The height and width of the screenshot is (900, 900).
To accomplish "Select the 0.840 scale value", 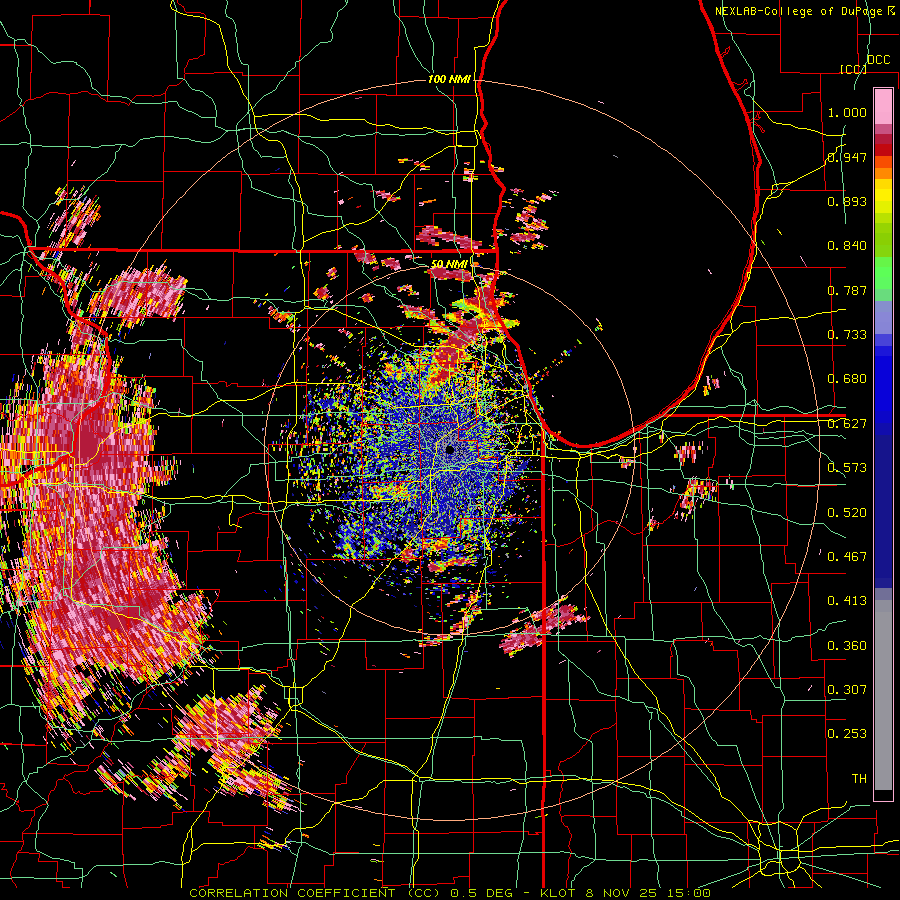I will (x=847, y=246).
